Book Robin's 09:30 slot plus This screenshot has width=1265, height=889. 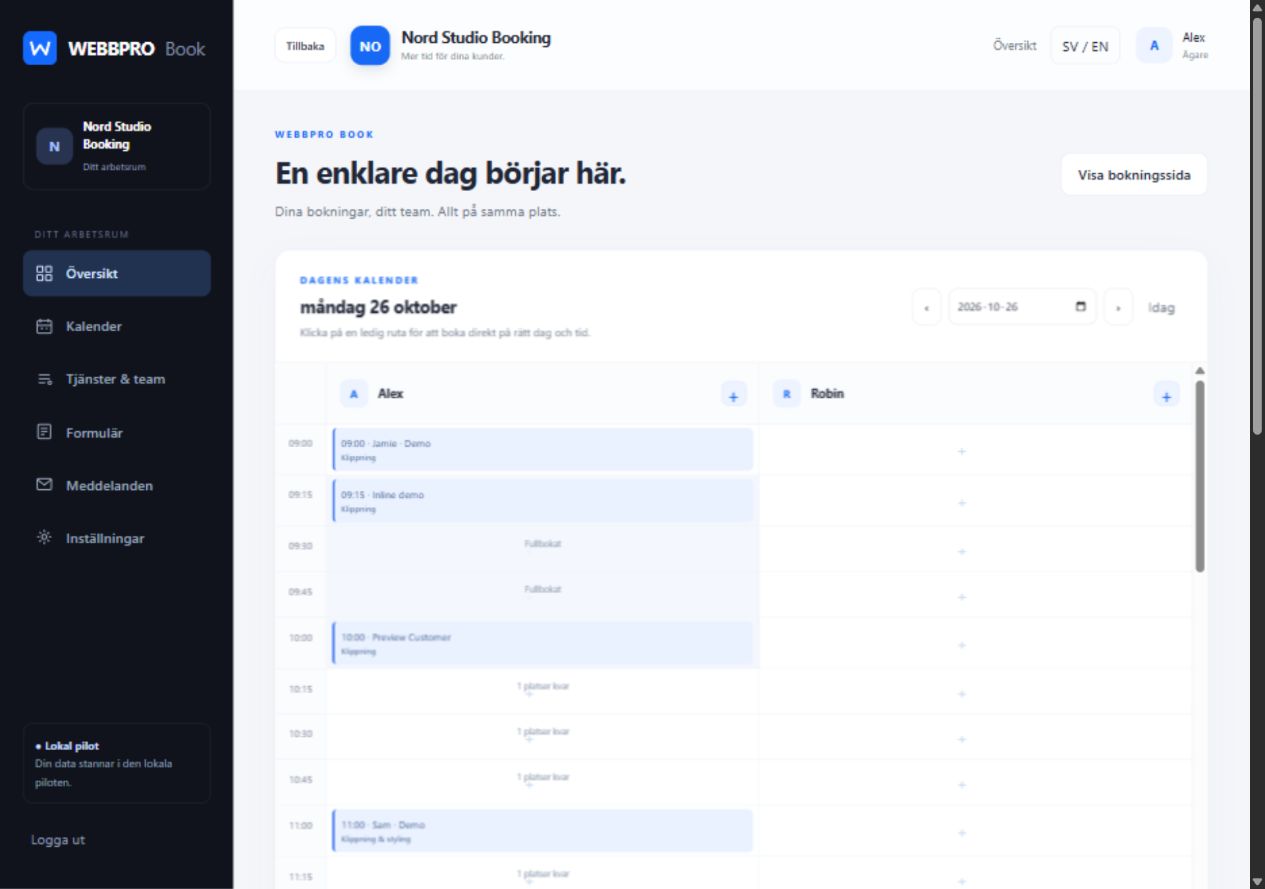click(x=962, y=551)
